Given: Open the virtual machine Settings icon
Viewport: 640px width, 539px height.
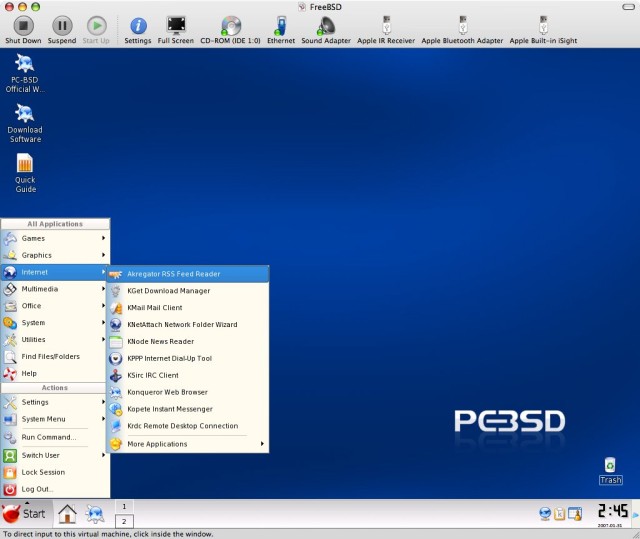Looking at the screenshot, I should pyautogui.click(x=138, y=26).
